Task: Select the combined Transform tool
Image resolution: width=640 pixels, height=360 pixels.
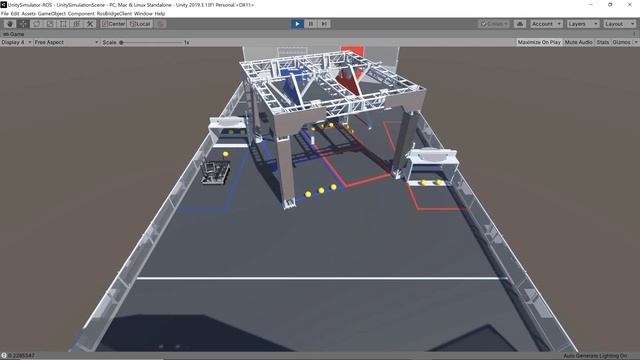Action: (77, 24)
